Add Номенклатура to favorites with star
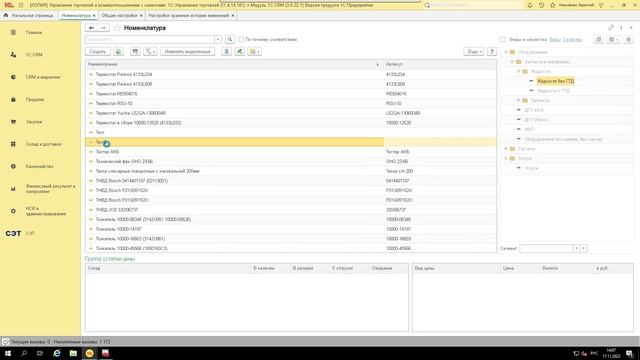 pos(117,28)
